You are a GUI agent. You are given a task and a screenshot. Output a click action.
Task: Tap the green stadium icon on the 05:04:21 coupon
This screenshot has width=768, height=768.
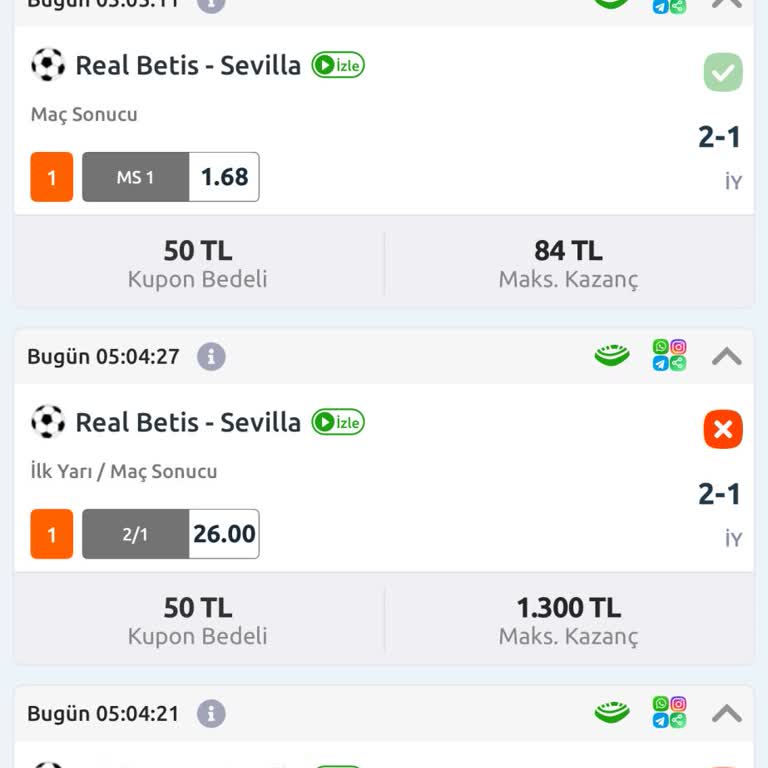(x=612, y=713)
